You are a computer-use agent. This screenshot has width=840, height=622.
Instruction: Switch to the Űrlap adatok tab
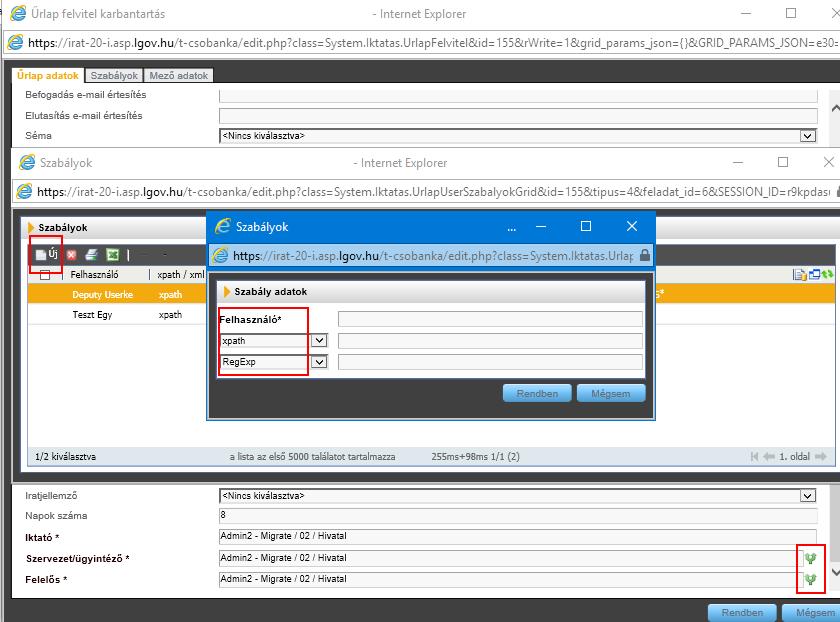(48, 76)
